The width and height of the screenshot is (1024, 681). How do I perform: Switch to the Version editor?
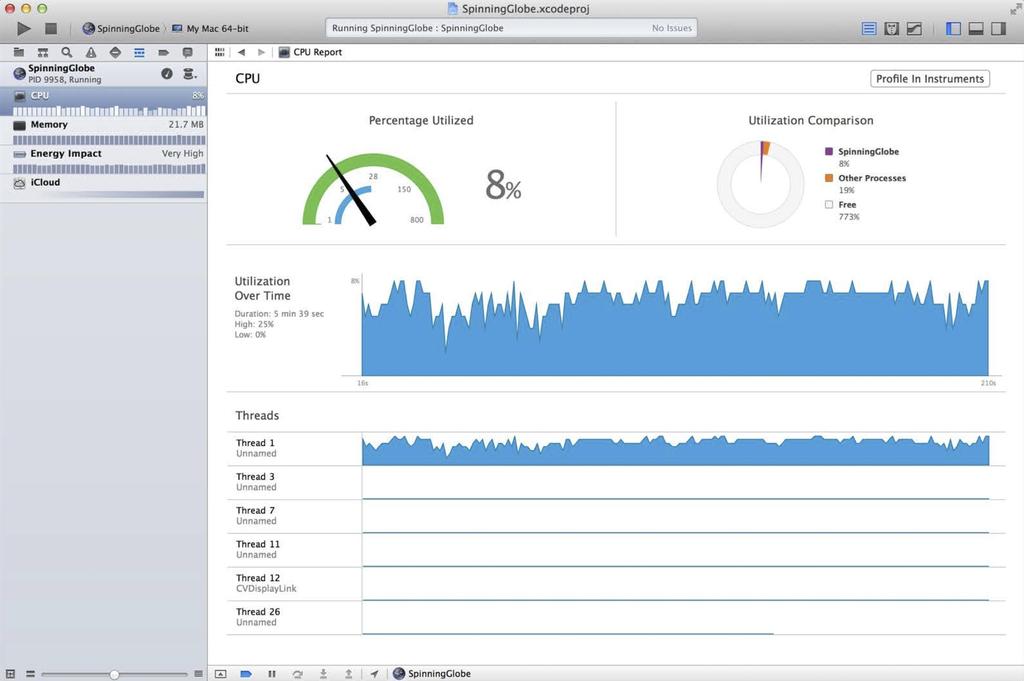[x=914, y=28]
